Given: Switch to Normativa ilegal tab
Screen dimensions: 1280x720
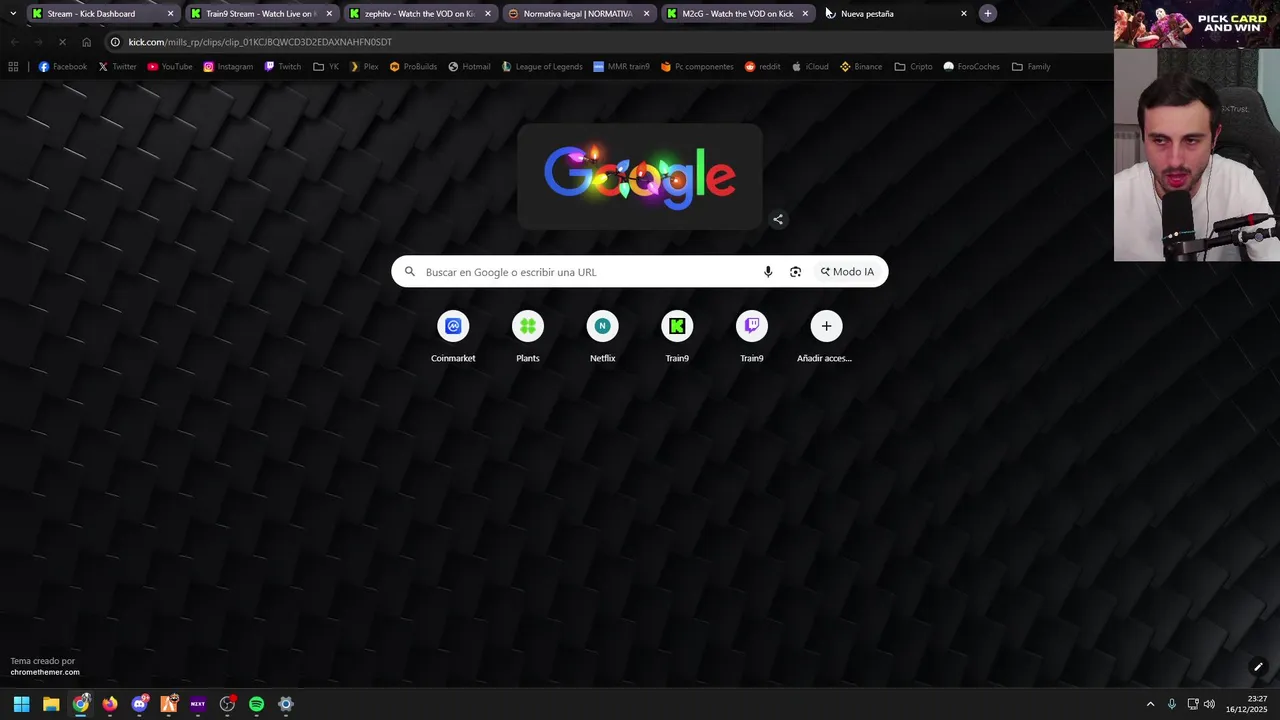Looking at the screenshot, I should [579, 14].
